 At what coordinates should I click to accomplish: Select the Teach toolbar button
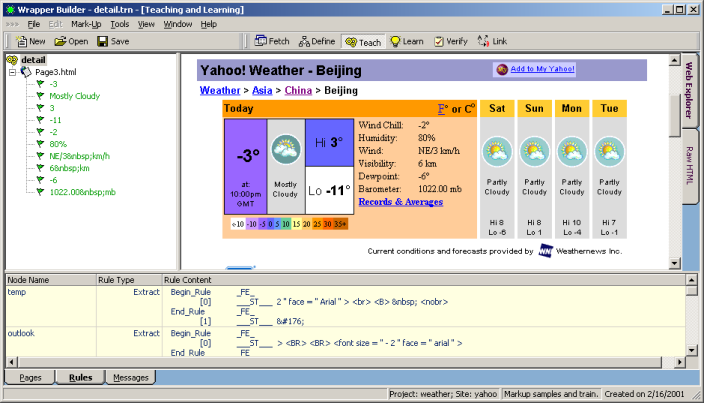tap(363, 42)
